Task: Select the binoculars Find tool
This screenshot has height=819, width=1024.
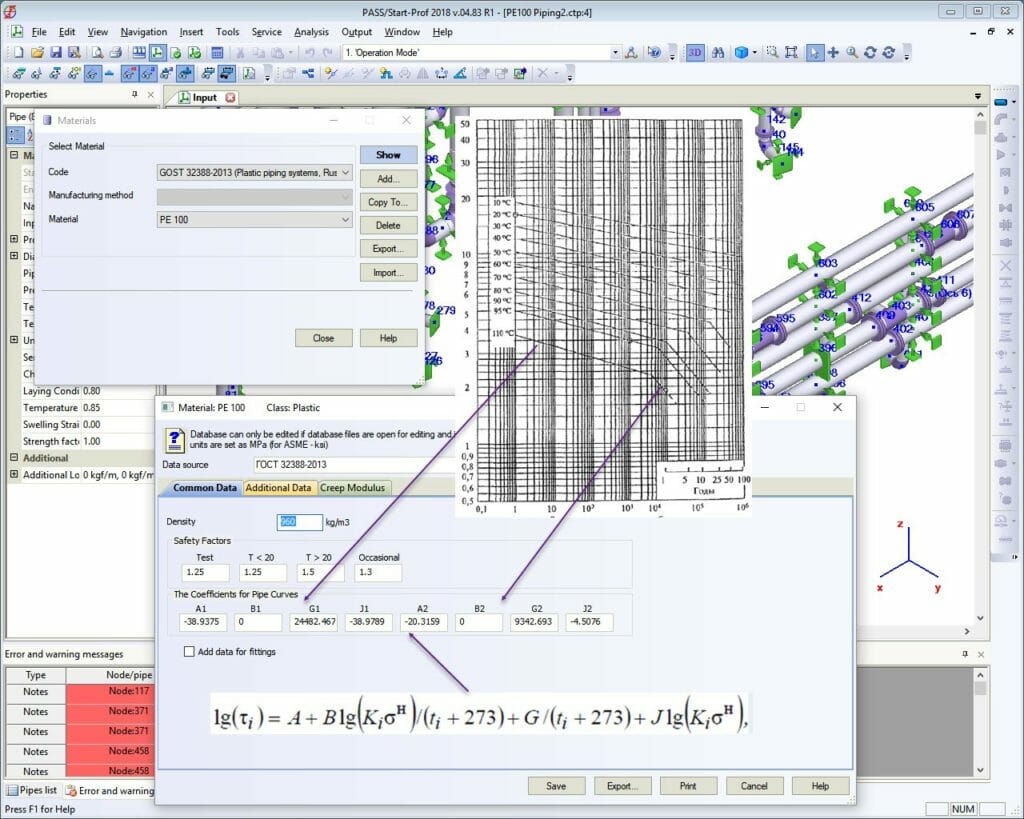Action: tap(718, 52)
